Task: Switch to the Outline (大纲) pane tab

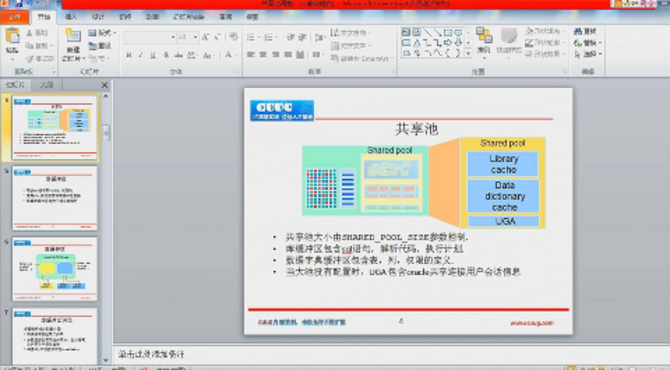Action: click(x=47, y=85)
